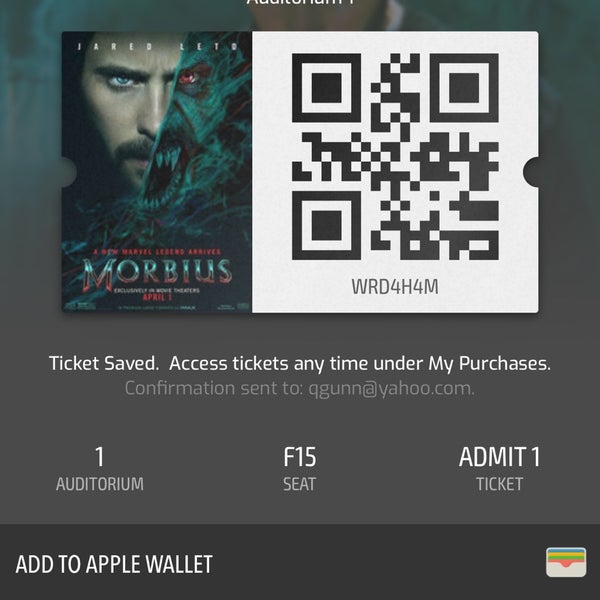Open the Morbius movie poster
The image size is (600, 600).
157,172
